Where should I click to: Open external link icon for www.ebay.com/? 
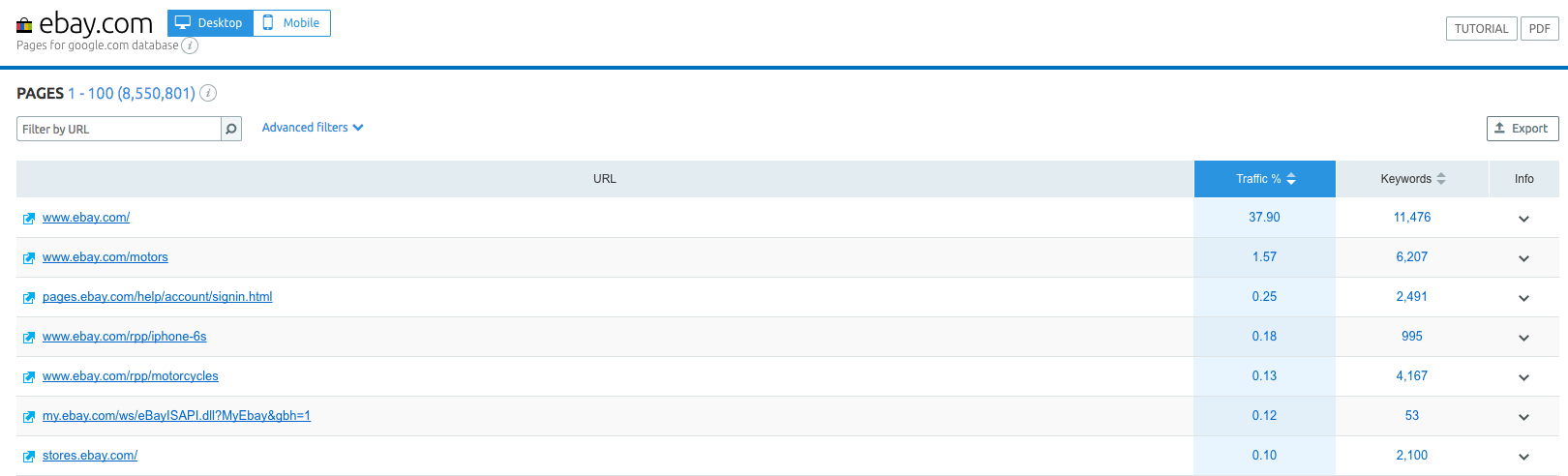(x=29, y=219)
